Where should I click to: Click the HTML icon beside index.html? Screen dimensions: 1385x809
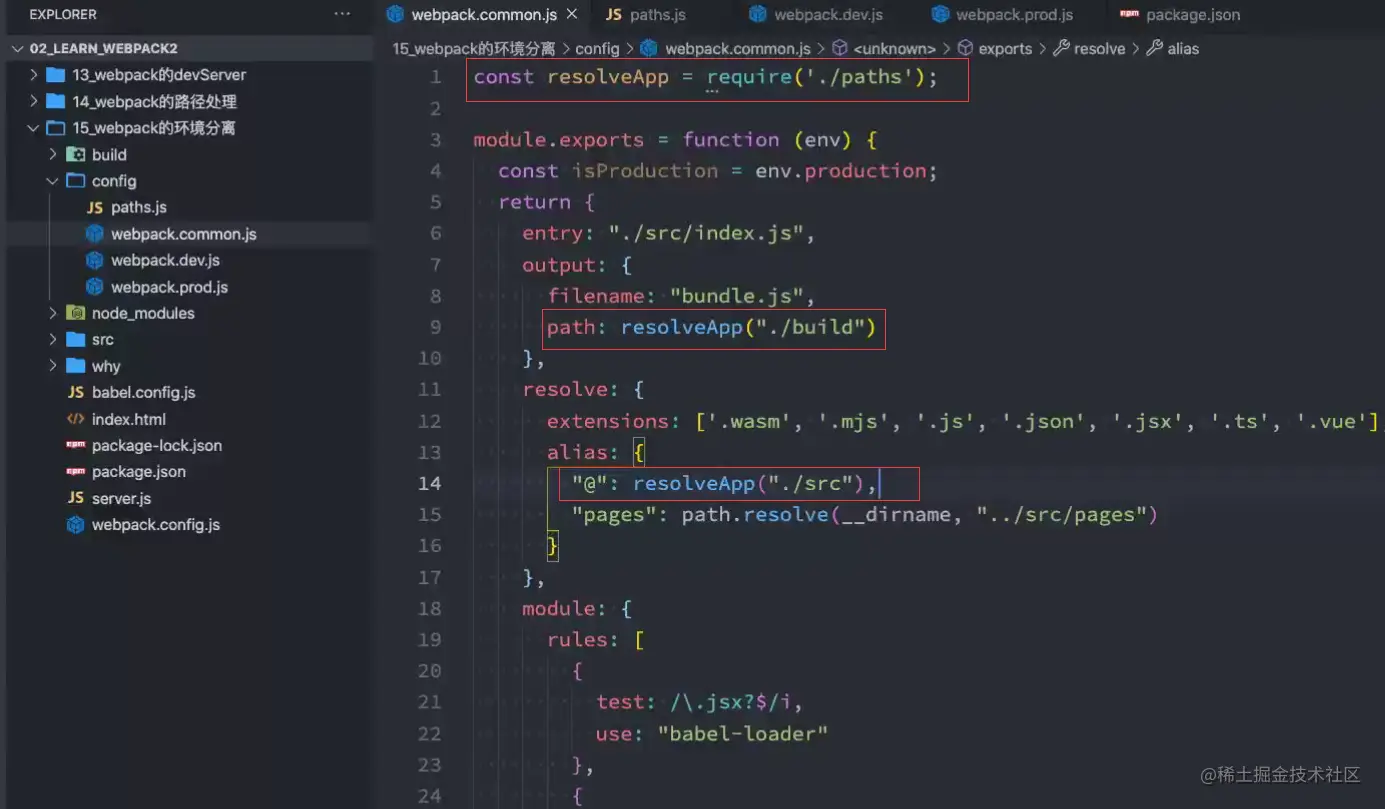tap(75, 419)
